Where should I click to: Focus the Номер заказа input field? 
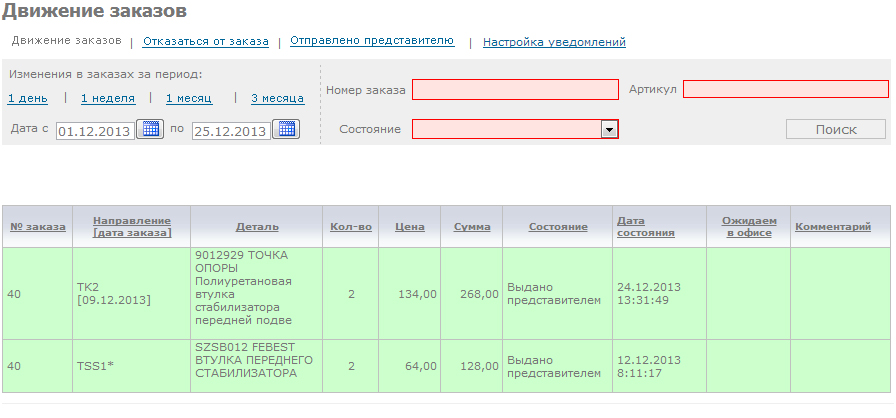tap(515, 90)
